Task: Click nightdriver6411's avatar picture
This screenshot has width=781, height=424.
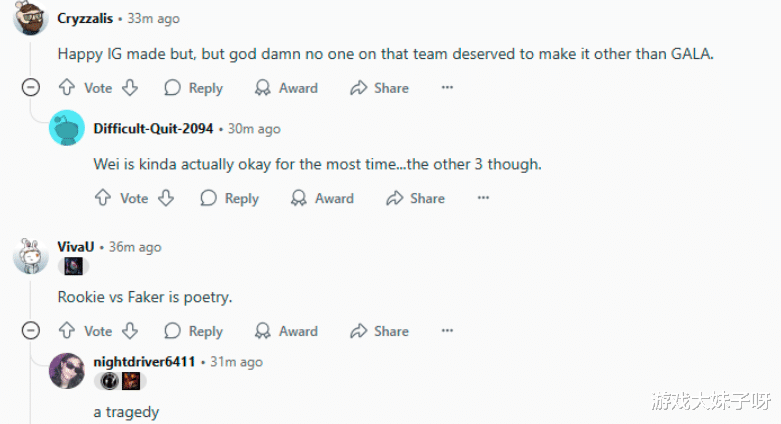Action: pos(67,370)
